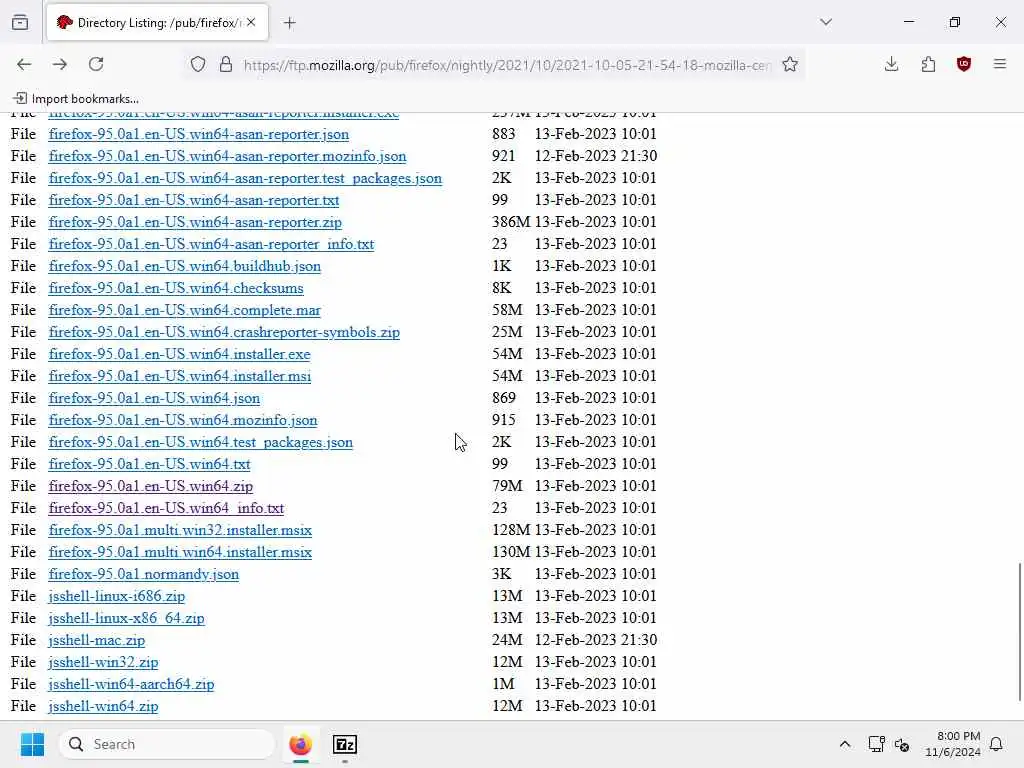
Task: Open firefox-95.0a1.normandy.json link
Action: click(x=144, y=574)
